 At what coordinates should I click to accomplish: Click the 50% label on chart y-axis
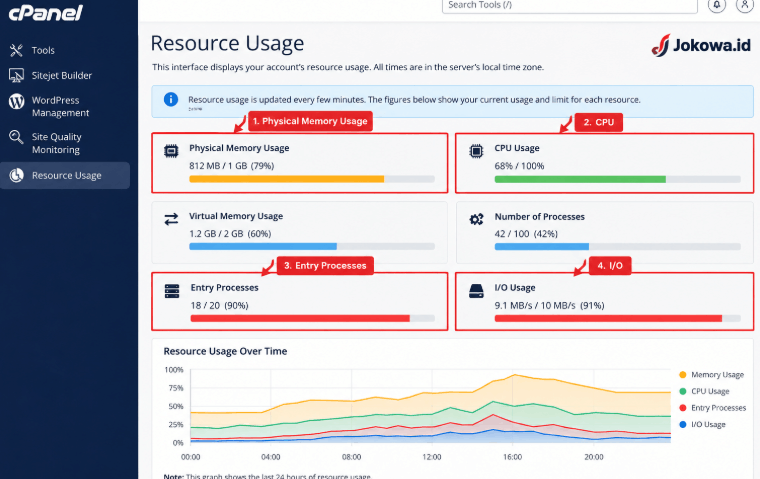[176, 406]
